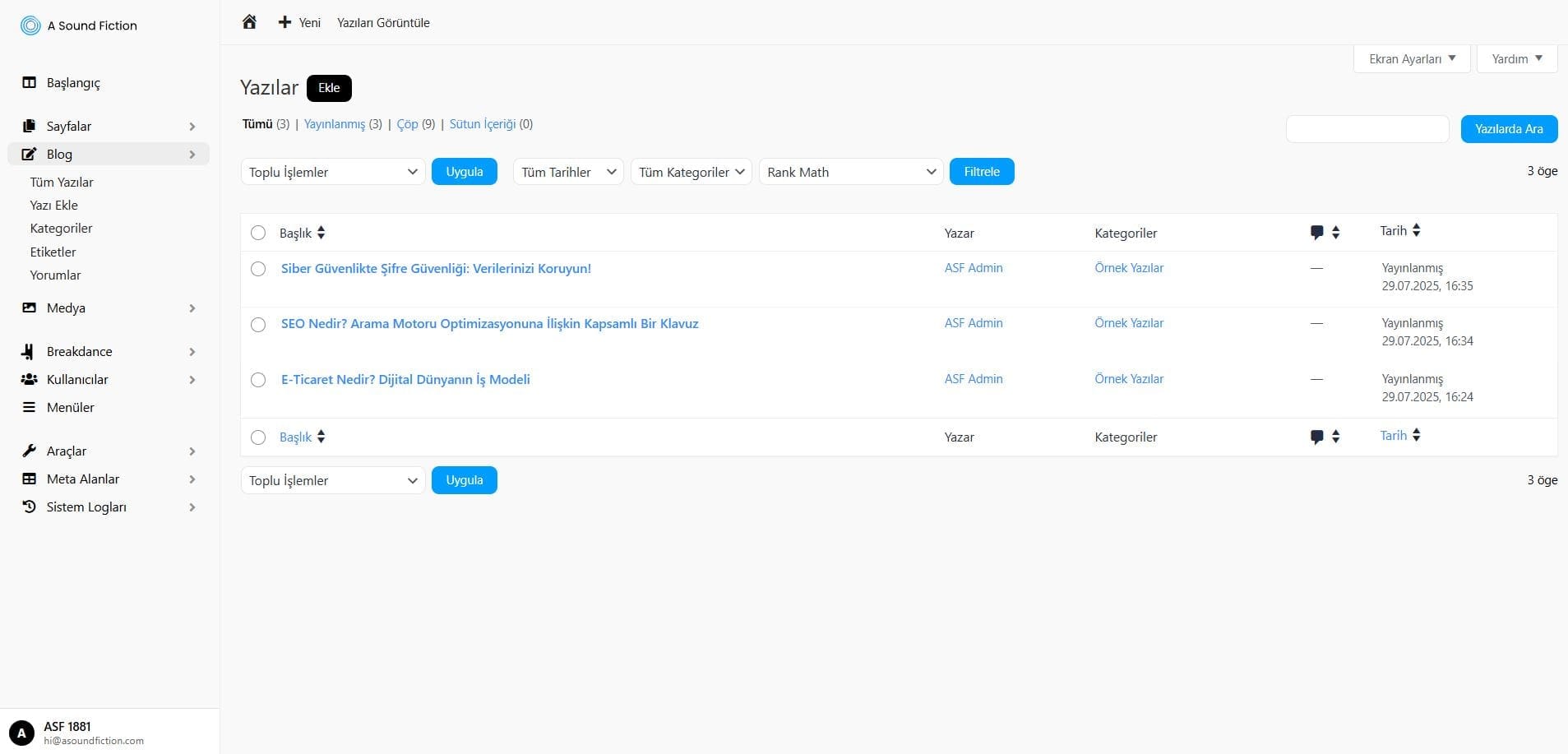Toggle select-all checkbox in header row

pos(258,233)
